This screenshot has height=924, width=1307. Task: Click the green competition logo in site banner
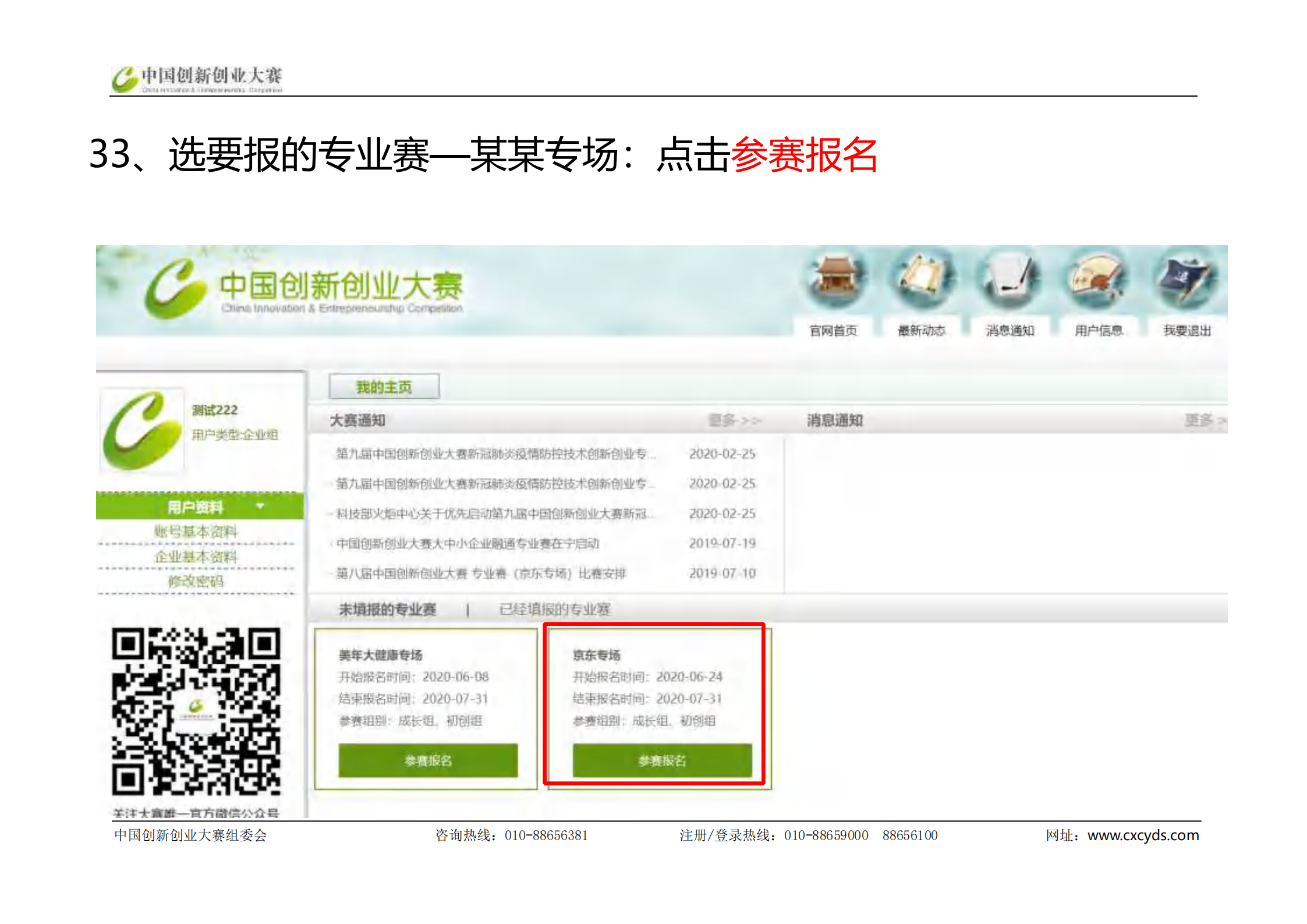click(175, 289)
